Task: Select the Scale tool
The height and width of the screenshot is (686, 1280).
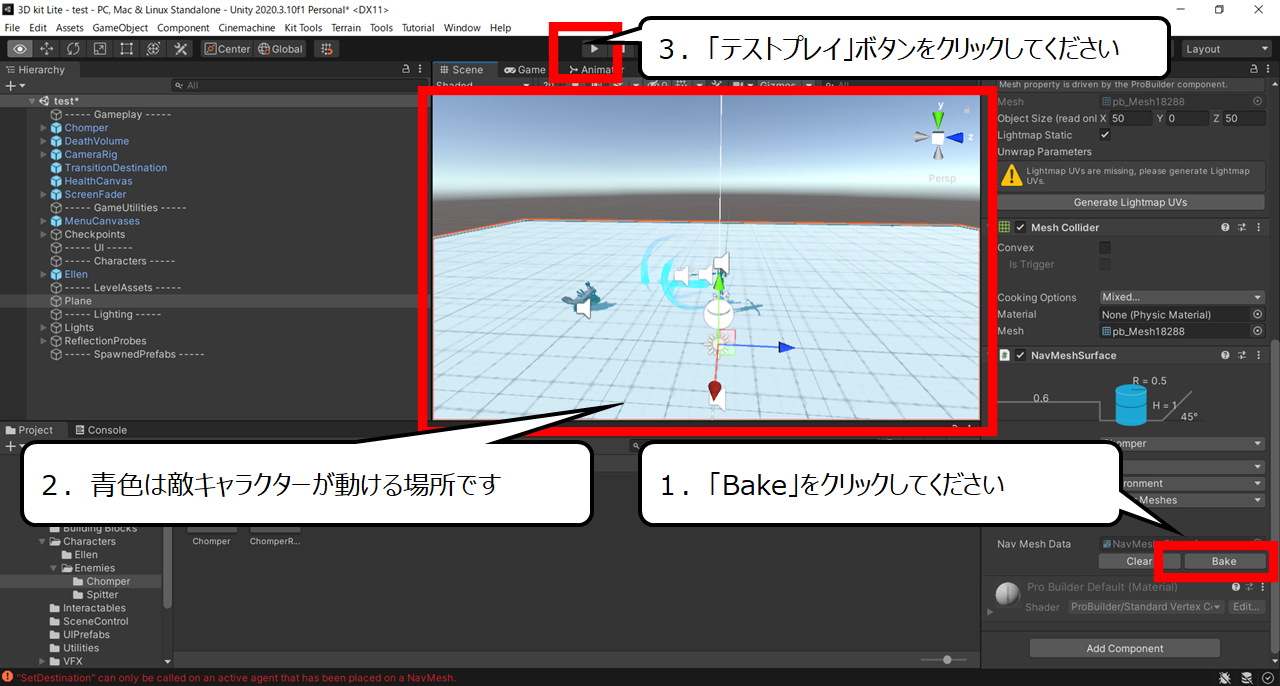Action: [100, 49]
